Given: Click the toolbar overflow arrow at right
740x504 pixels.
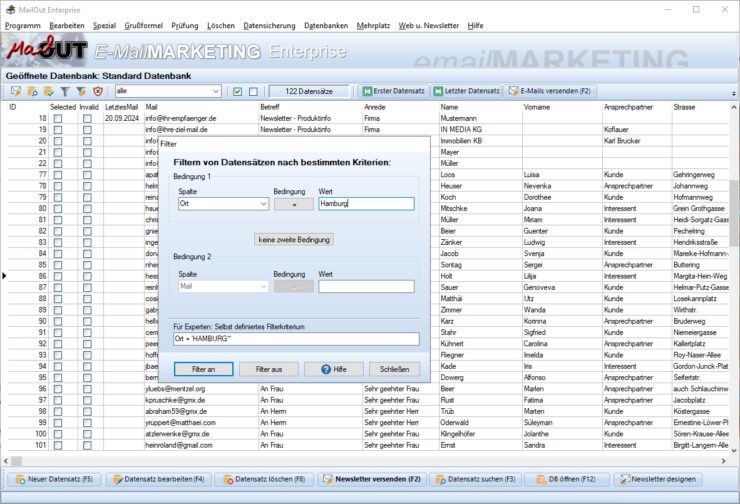Looking at the screenshot, I should click(x=734, y=93).
